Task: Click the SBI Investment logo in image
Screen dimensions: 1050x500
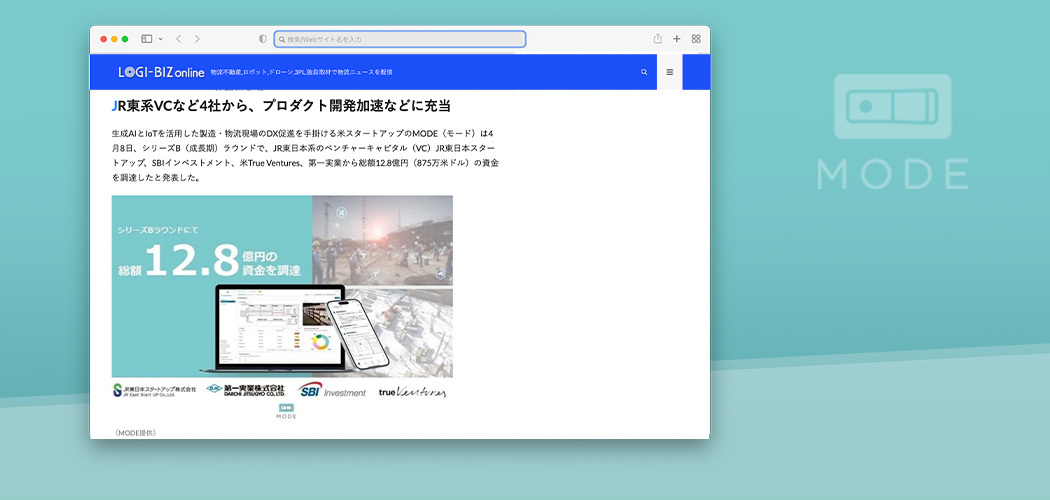Action: coord(332,391)
